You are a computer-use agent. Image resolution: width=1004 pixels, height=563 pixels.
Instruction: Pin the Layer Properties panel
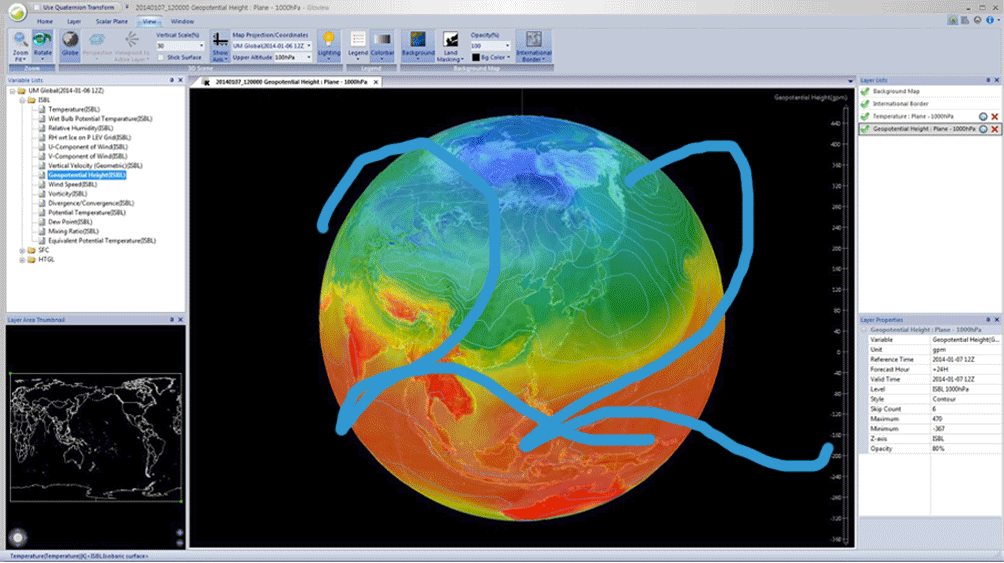[988, 320]
